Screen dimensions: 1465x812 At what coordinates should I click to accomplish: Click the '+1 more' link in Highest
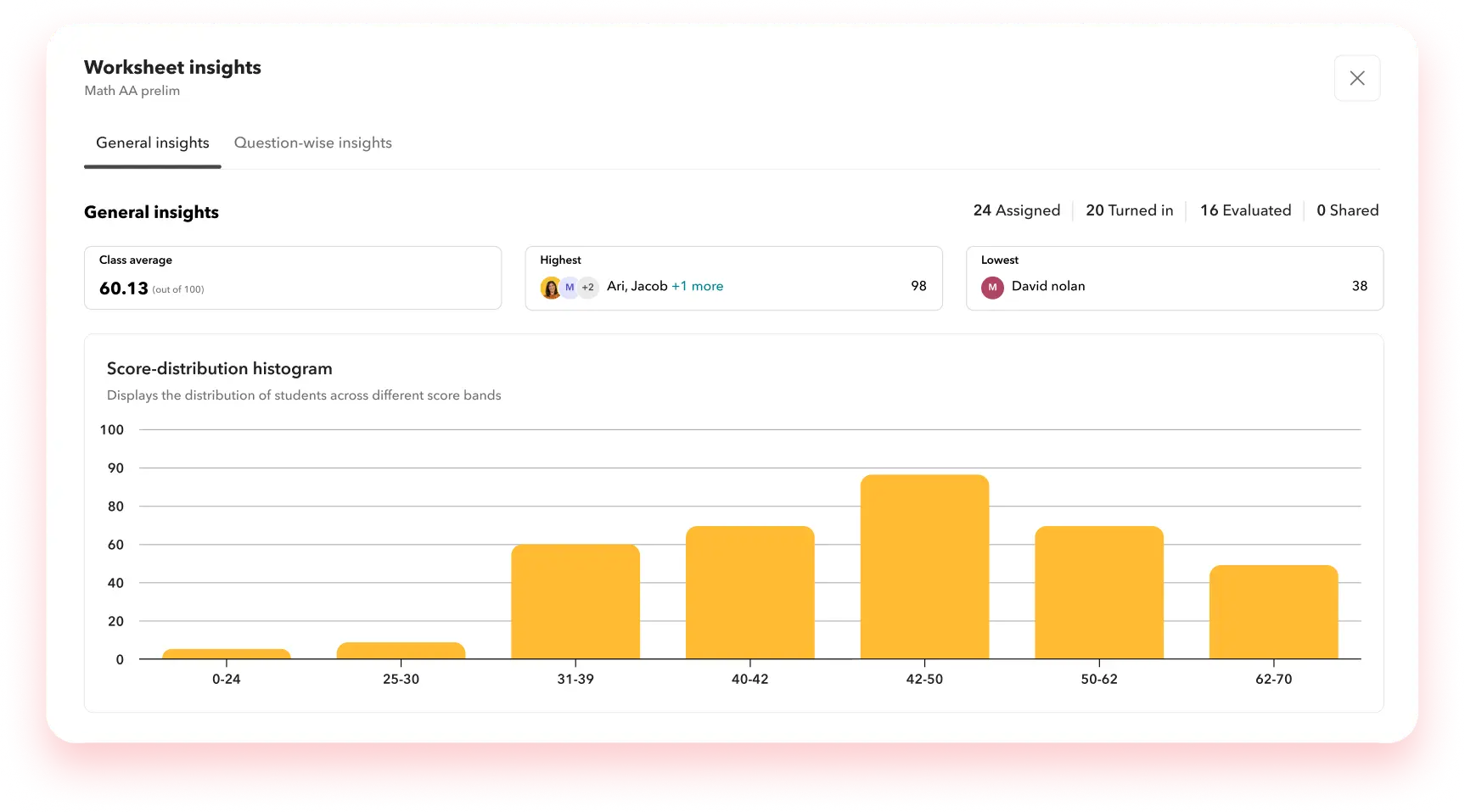point(697,287)
